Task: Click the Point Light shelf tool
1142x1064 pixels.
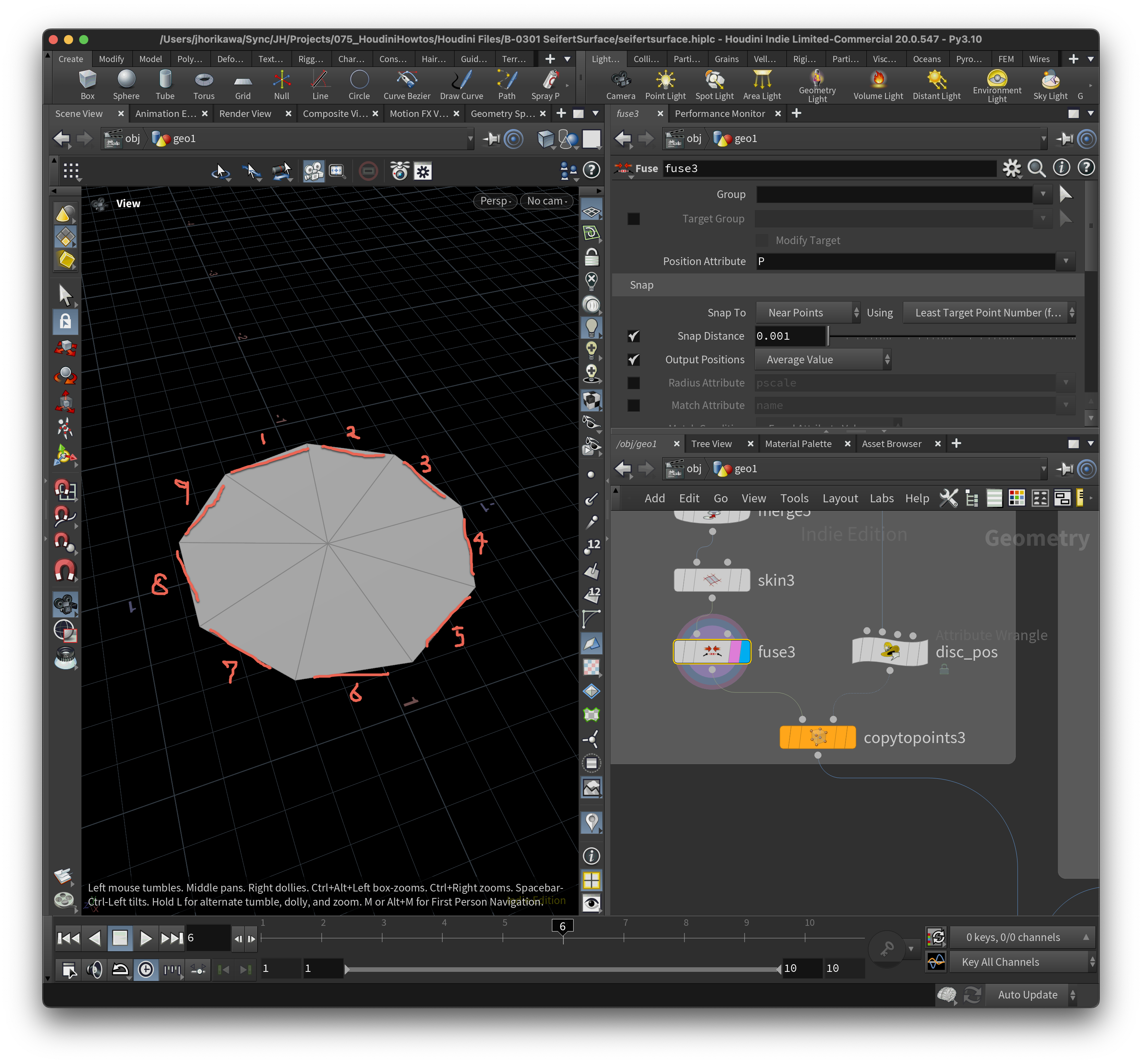Action: pyautogui.click(x=665, y=84)
